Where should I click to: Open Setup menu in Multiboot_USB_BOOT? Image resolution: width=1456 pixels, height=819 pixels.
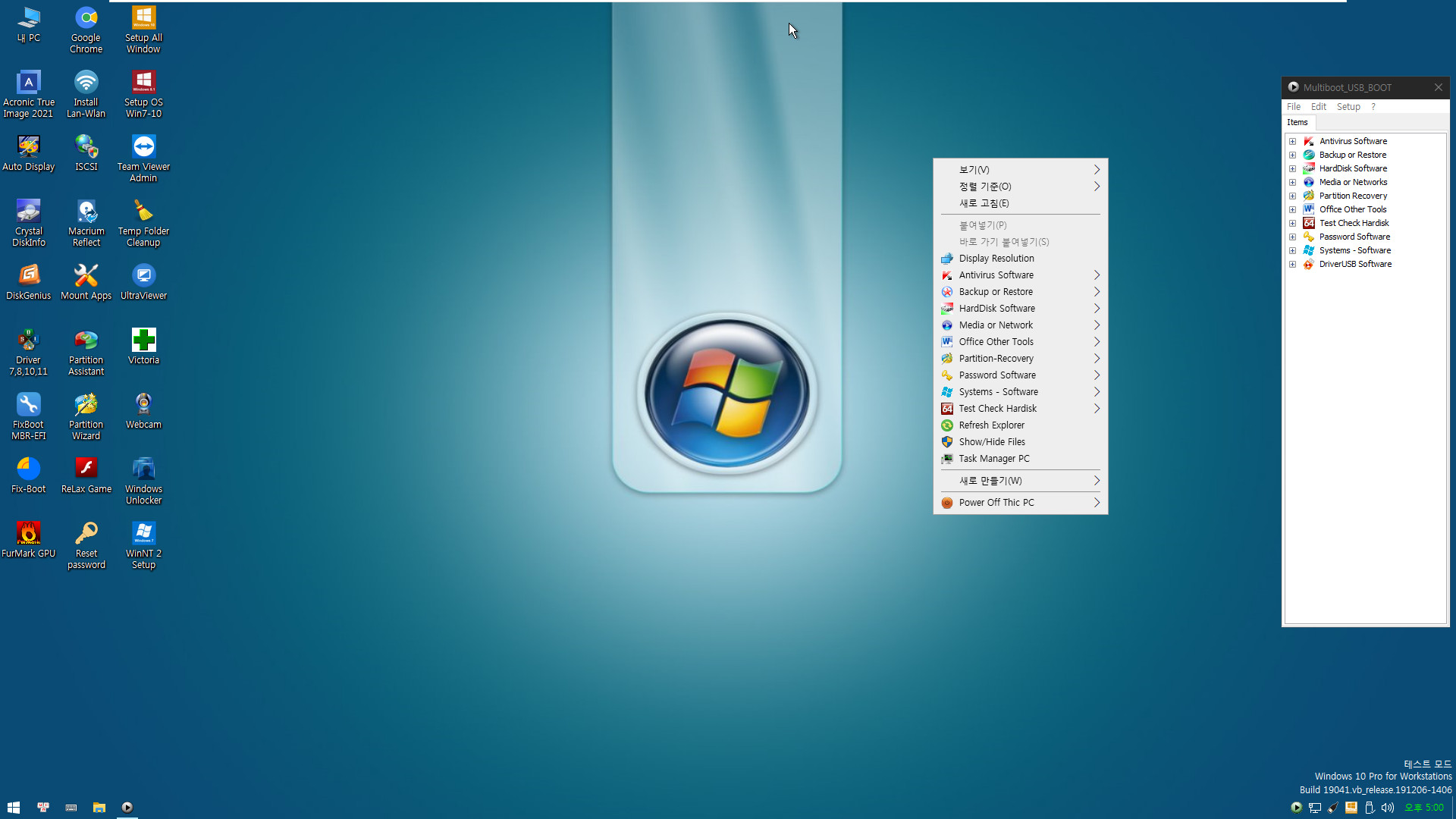tap(1348, 107)
